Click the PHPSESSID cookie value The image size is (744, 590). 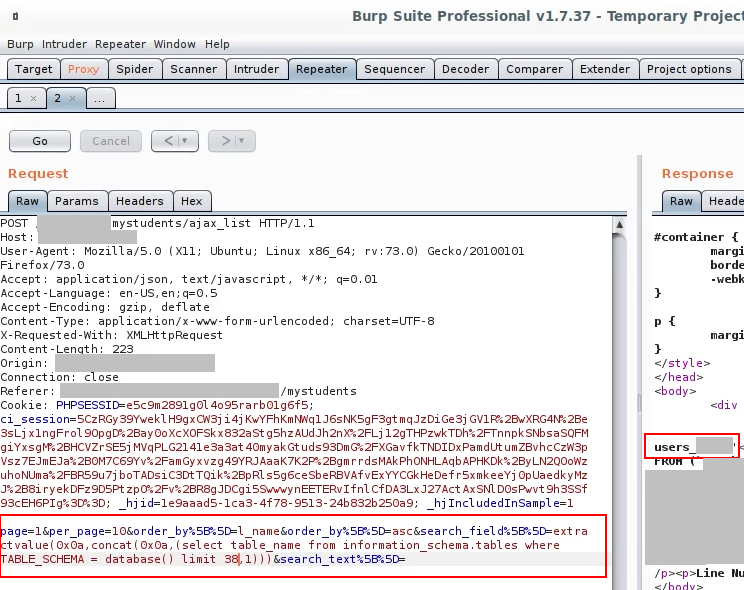pos(217,405)
